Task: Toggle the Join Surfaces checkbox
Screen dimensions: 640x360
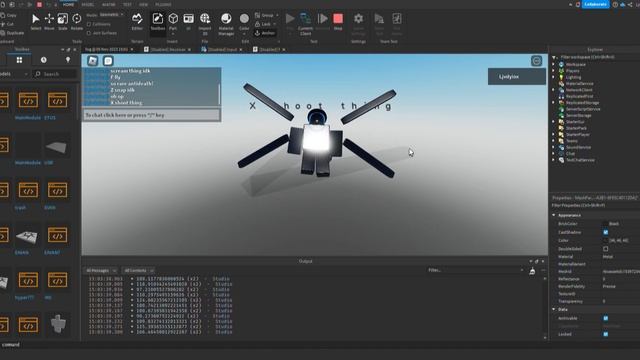Action: click(x=89, y=33)
